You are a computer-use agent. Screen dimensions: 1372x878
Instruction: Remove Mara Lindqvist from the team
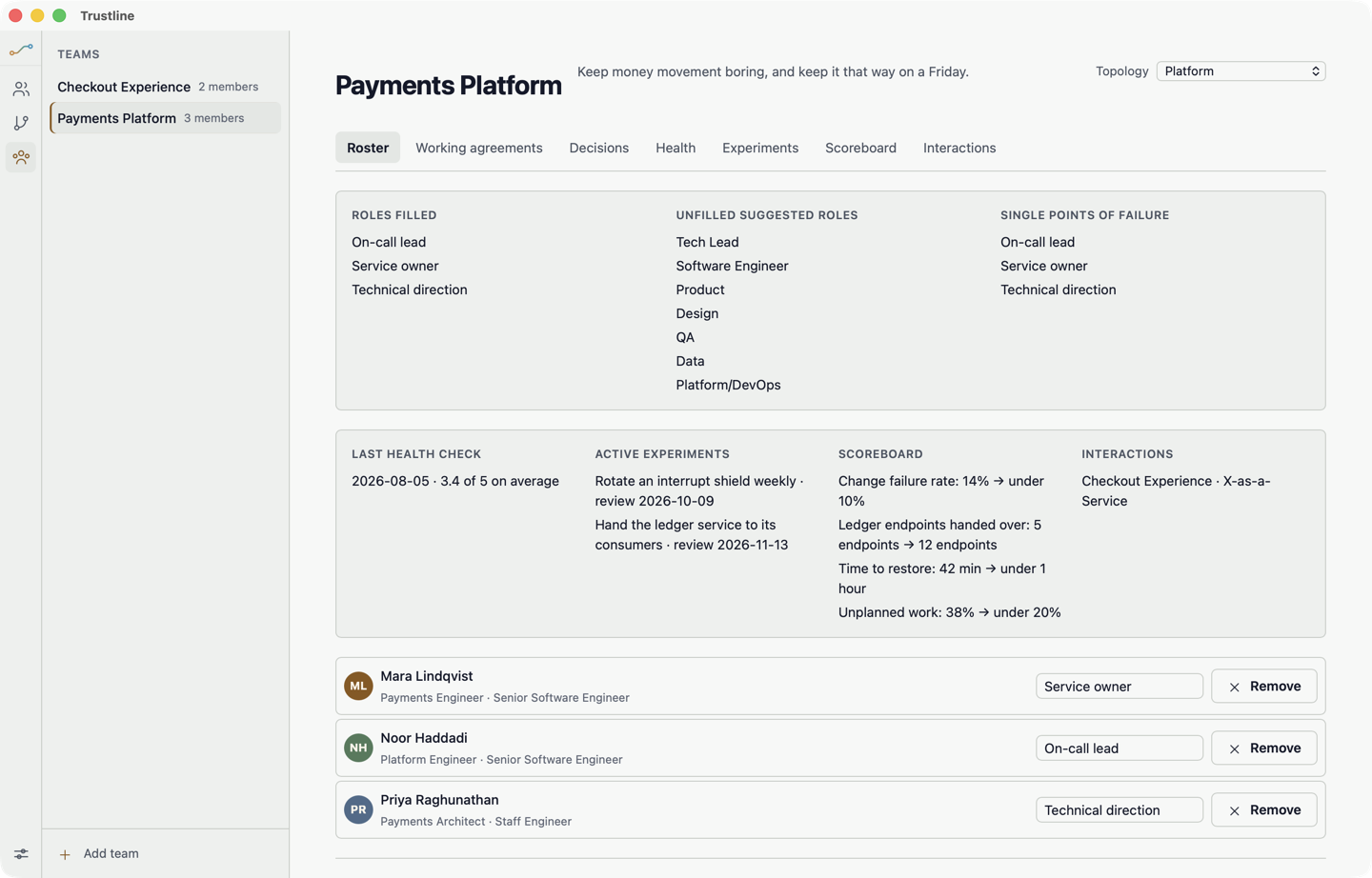pyautogui.click(x=1263, y=686)
